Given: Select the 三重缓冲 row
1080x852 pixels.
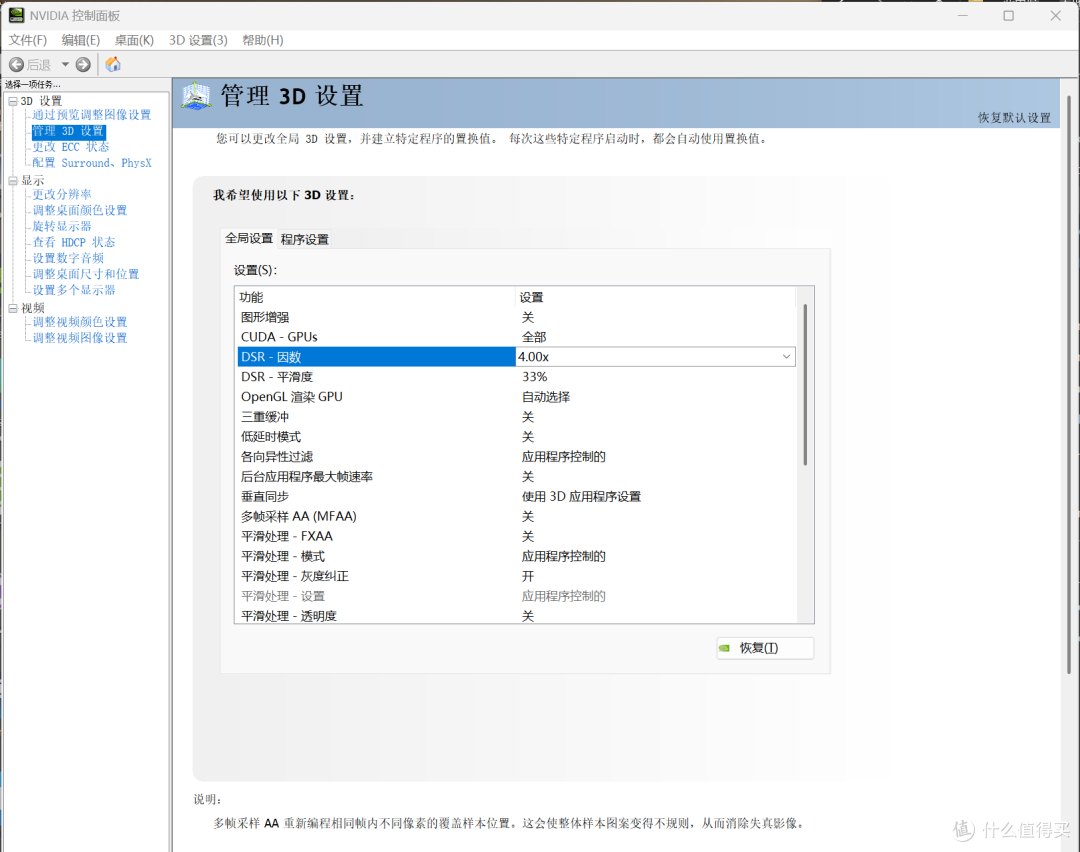Looking at the screenshot, I should click(515, 417).
